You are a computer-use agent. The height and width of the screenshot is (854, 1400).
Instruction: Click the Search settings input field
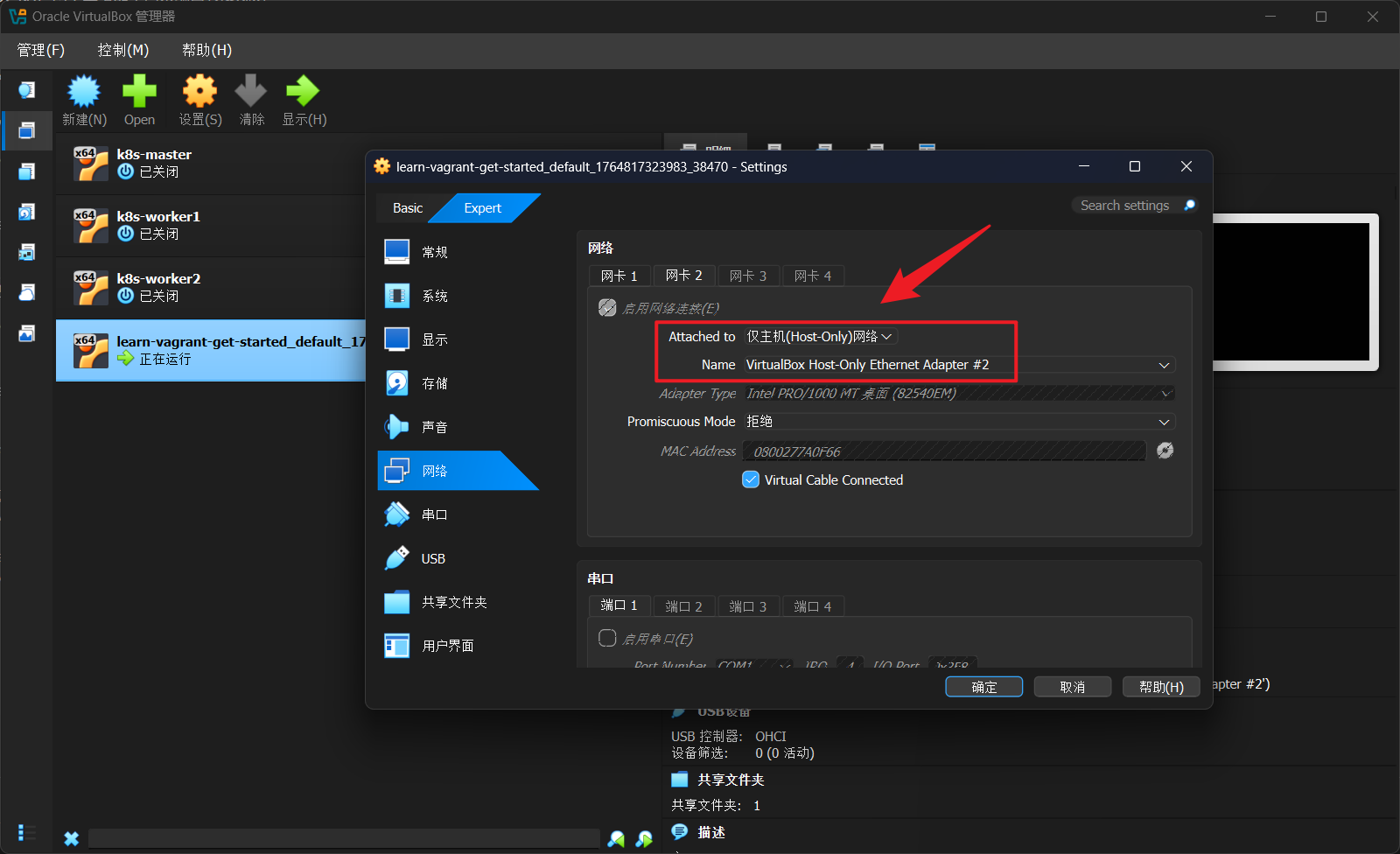pyautogui.click(x=1124, y=205)
